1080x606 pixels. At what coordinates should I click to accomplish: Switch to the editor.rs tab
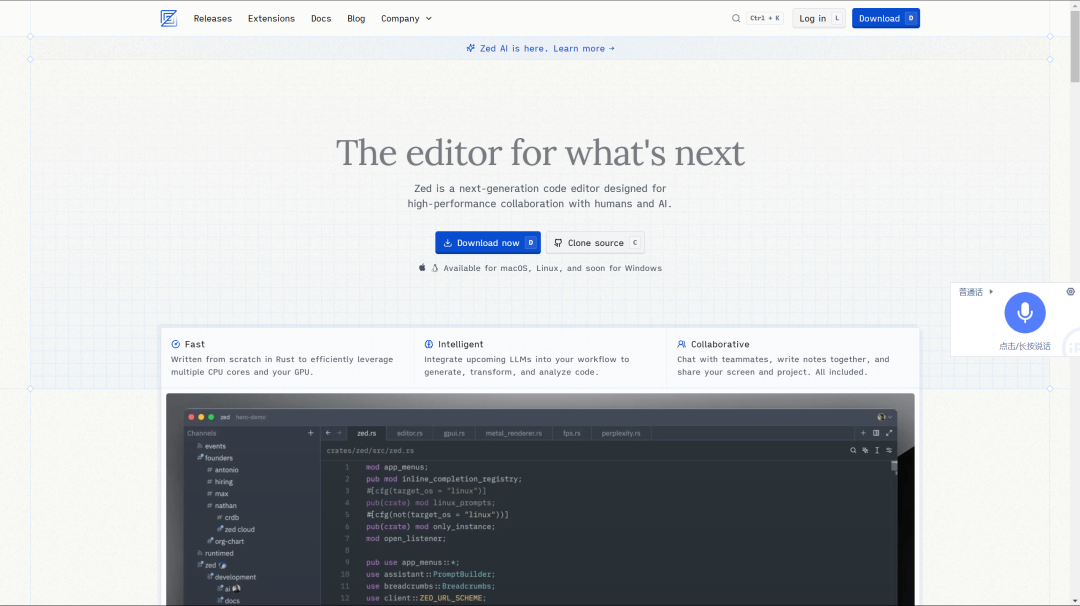point(409,433)
